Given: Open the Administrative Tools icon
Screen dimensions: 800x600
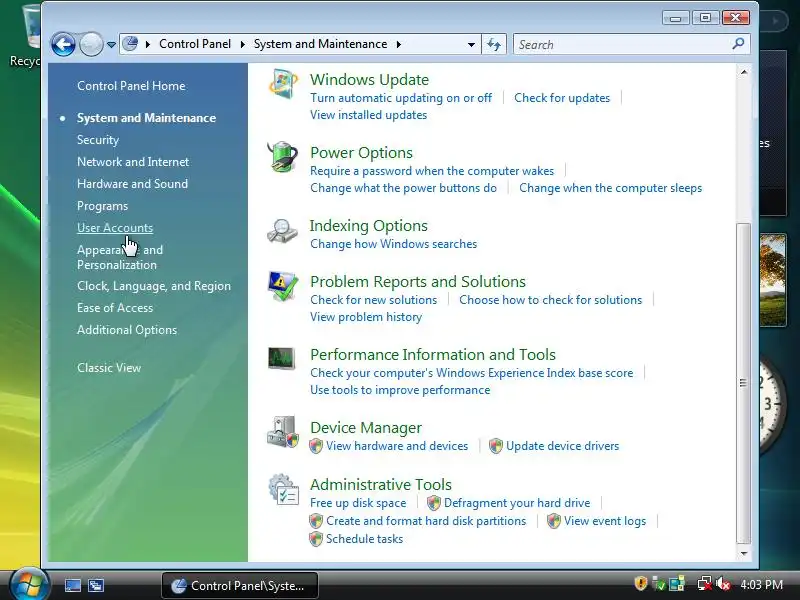Looking at the screenshot, I should pos(283,489).
